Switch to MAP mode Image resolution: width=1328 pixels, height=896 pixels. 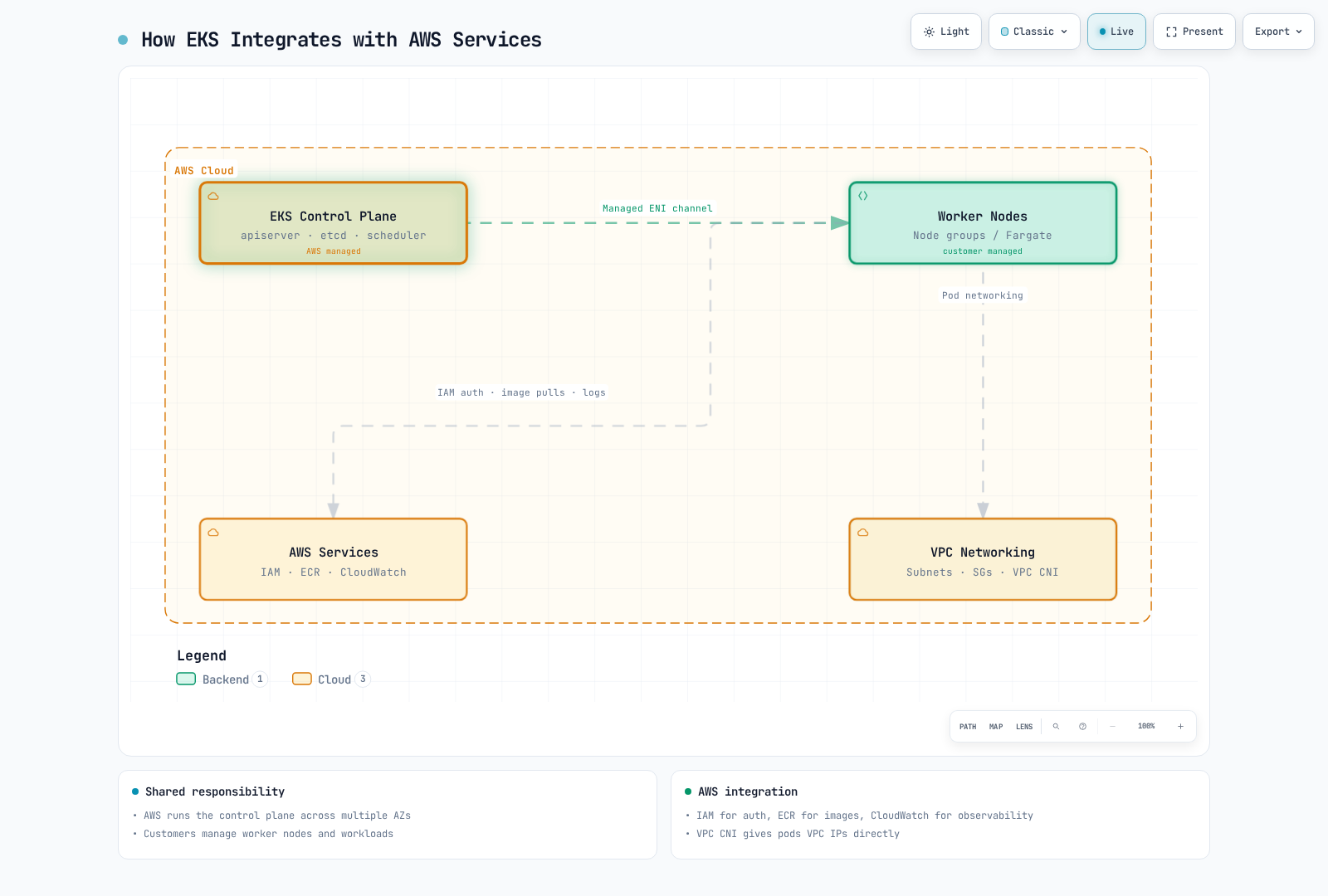tap(996, 727)
